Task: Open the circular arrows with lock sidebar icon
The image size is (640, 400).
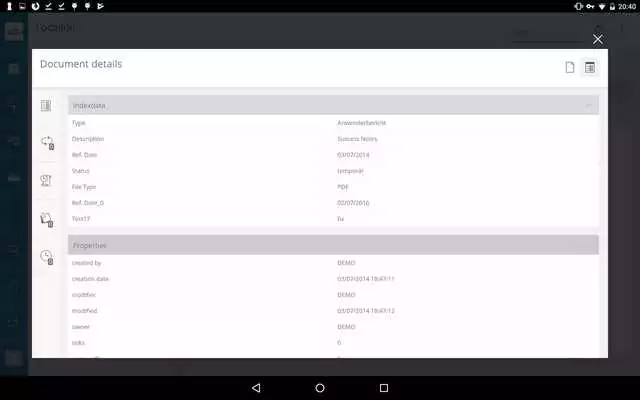Action: [x=47, y=143]
